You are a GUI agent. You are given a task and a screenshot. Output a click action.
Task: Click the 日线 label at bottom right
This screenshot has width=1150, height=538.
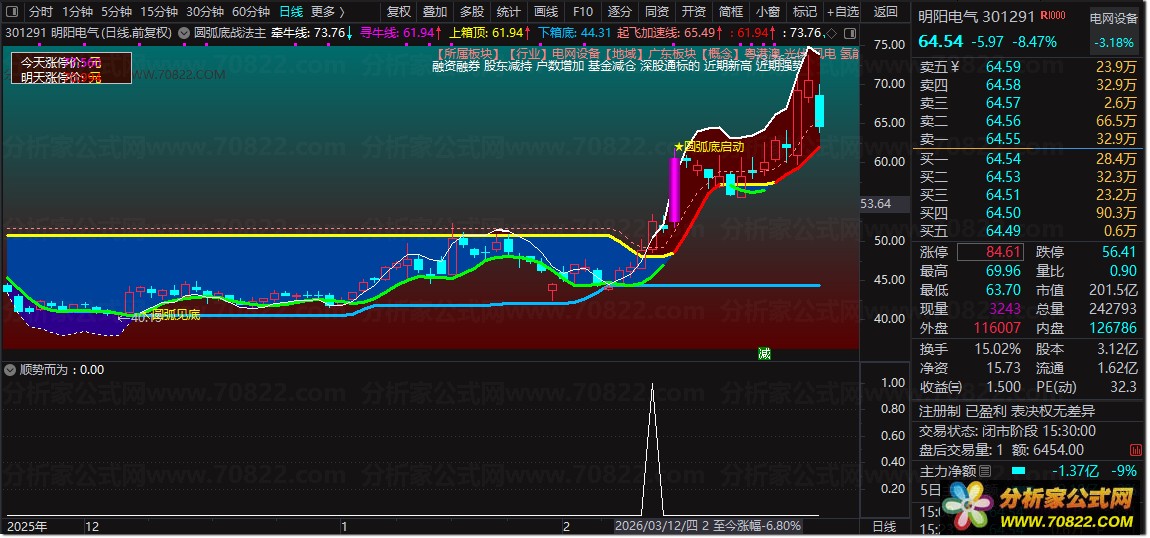pyautogui.click(x=885, y=526)
